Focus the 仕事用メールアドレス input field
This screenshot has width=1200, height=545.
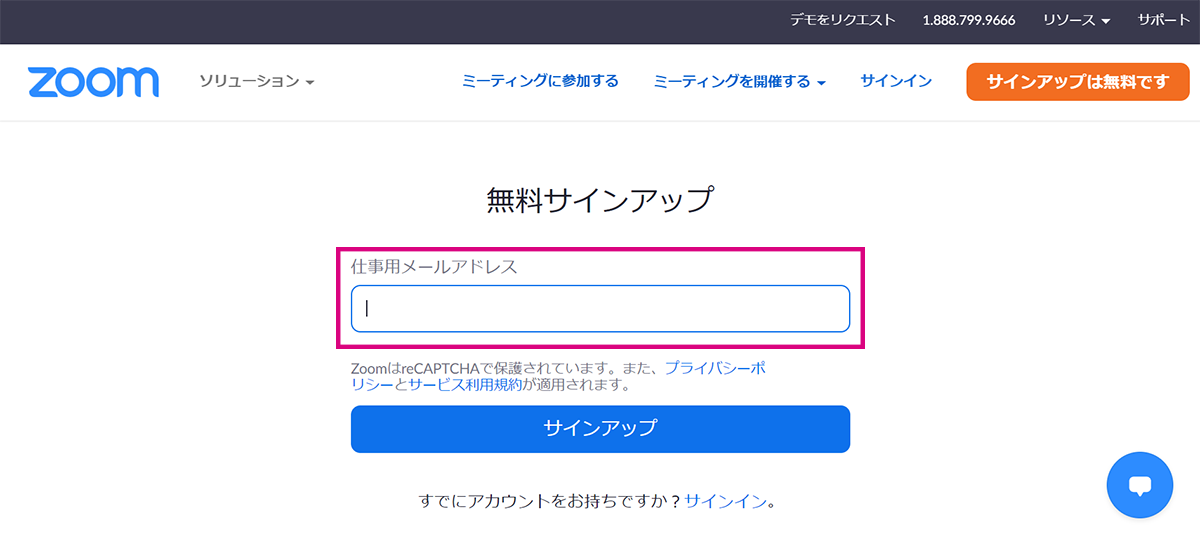[600, 309]
